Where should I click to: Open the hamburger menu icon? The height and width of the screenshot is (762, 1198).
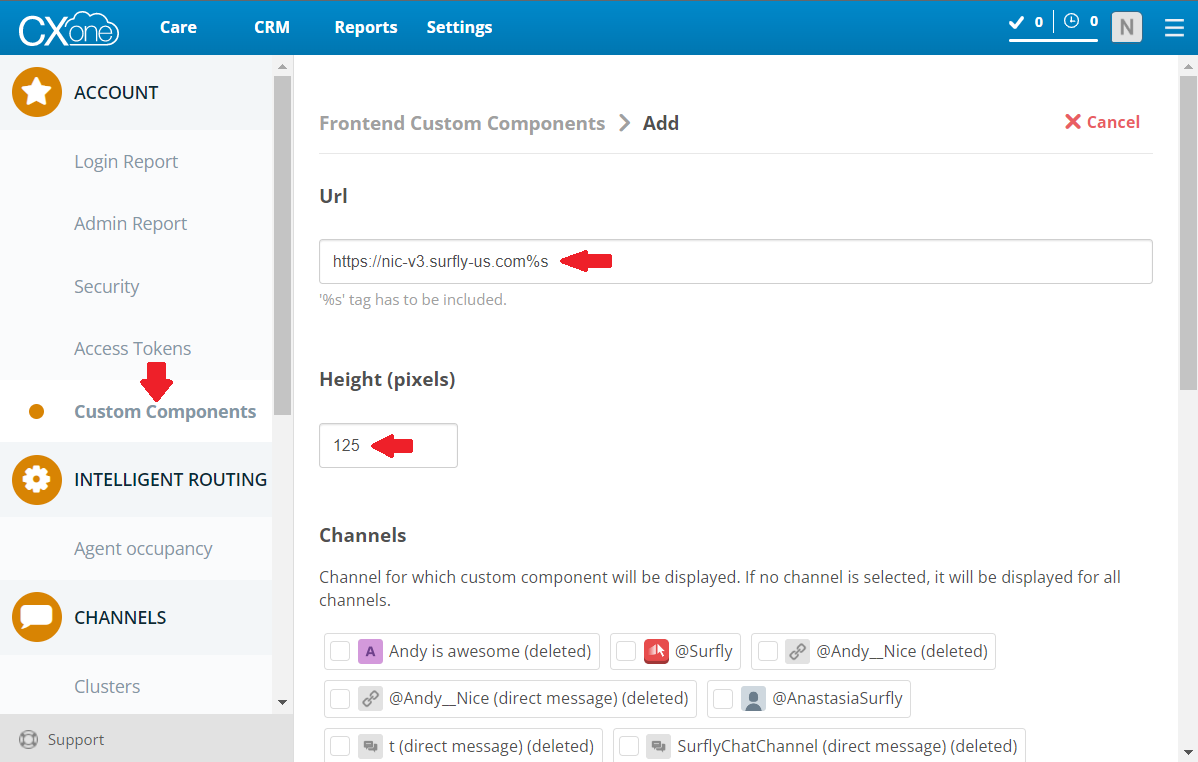(1174, 28)
